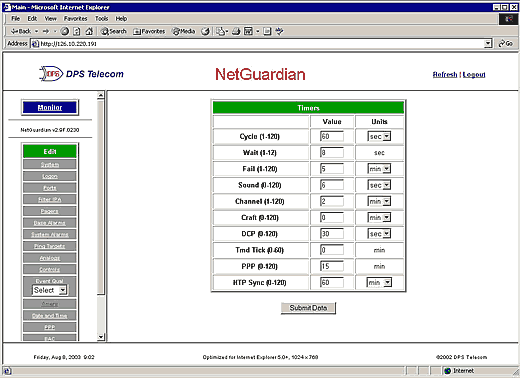Open the View menu
The height and width of the screenshot is (378, 520).
50,19
